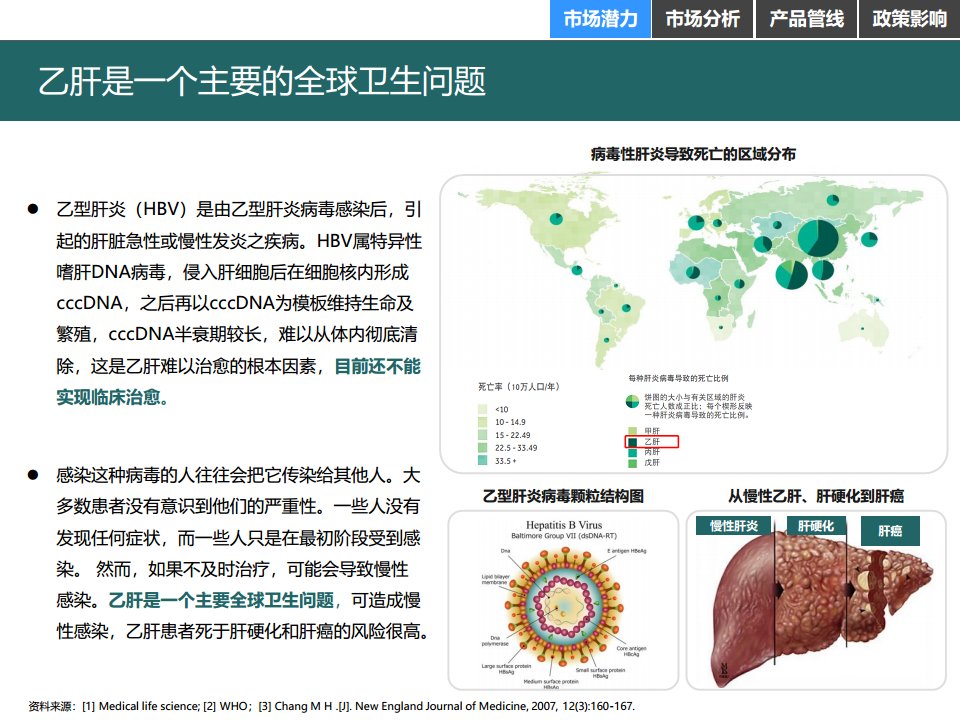Image resolution: width=960 pixels, height=720 pixels.
Task: Click the heading 从慢性乙肝、肝硬化到肝癌
Action: click(816, 496)
